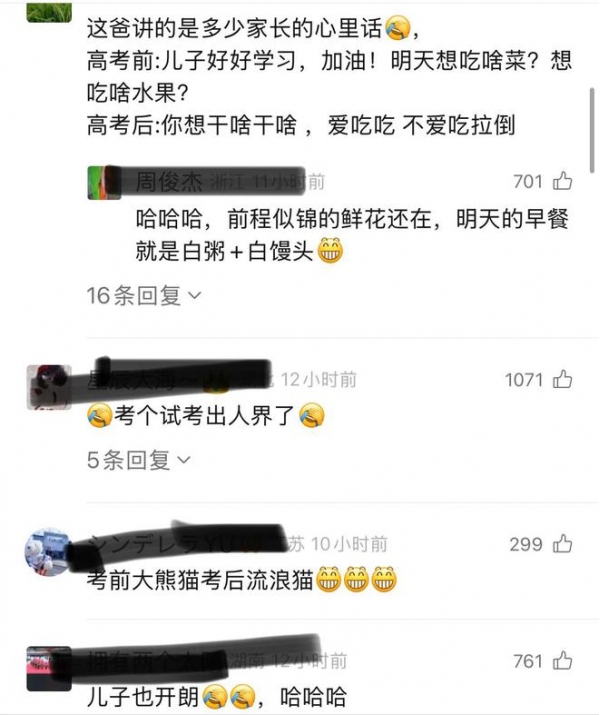This screenshot has height=715, width=600.
Task: Click the 701 like count
Action: tap(528, 181)
